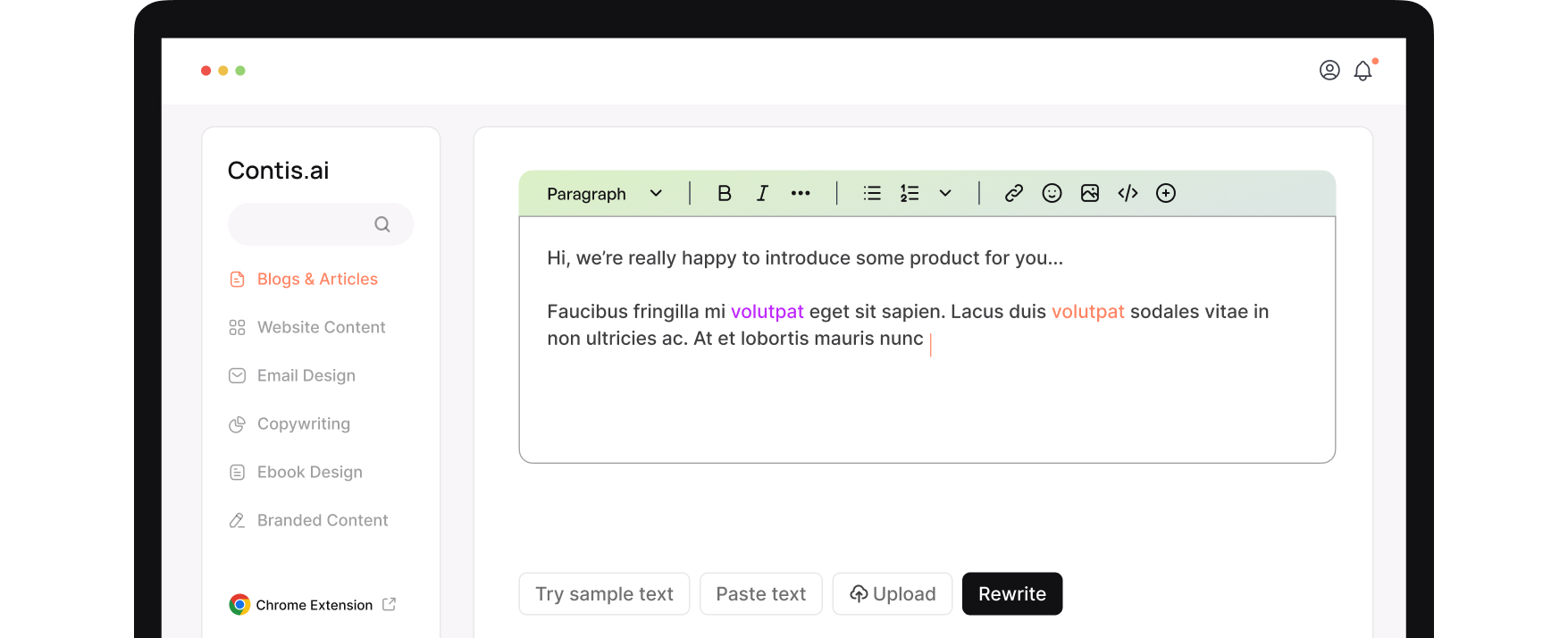This screenshot has height=638, width=1568.
Task: Click the Email Design envelope icon
Action: (x=237, y=376)
